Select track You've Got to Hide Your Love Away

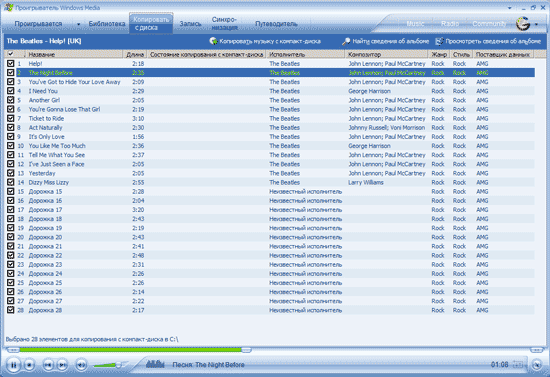pyautogui.click(x=275, y=82)
